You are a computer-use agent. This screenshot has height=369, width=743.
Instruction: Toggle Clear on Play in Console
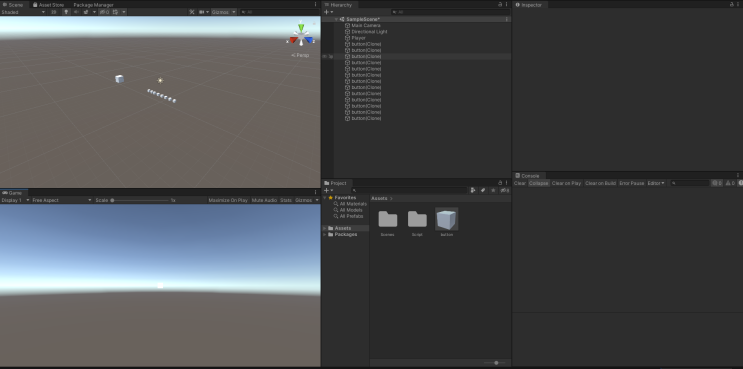coord(566,183)
